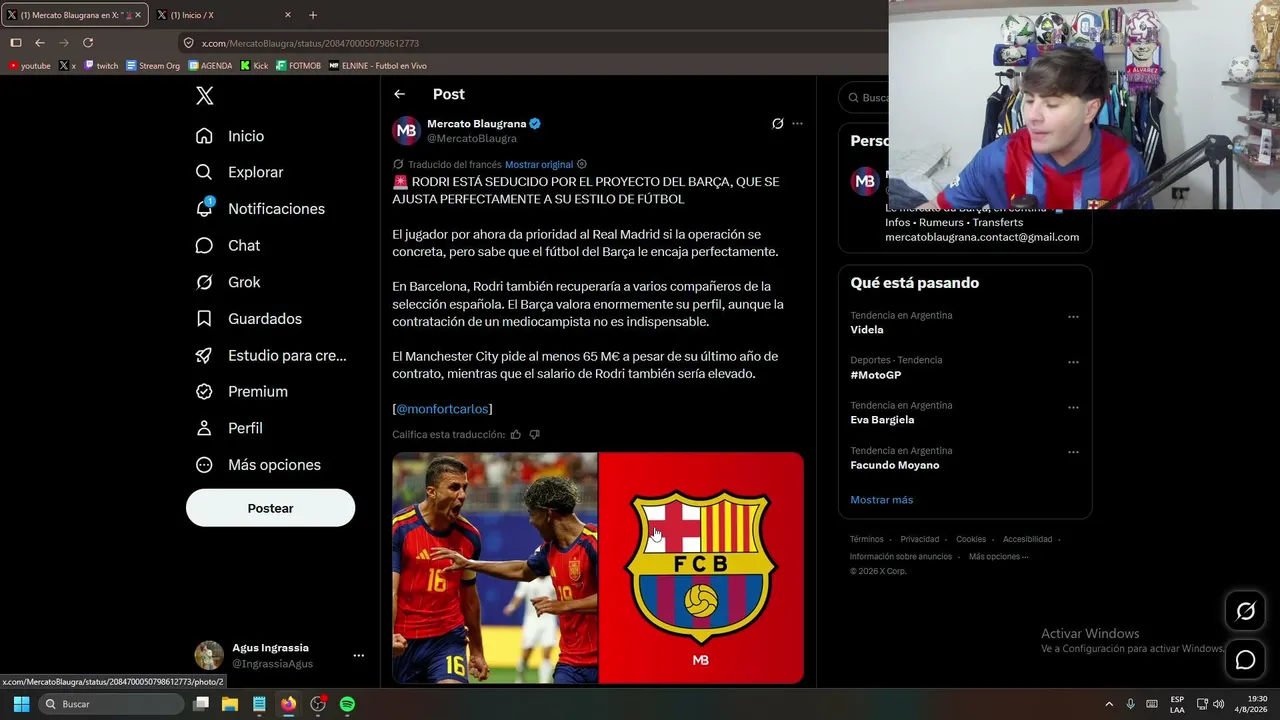
Task: Open the Cookies footer link
Action: click(971, 539)
